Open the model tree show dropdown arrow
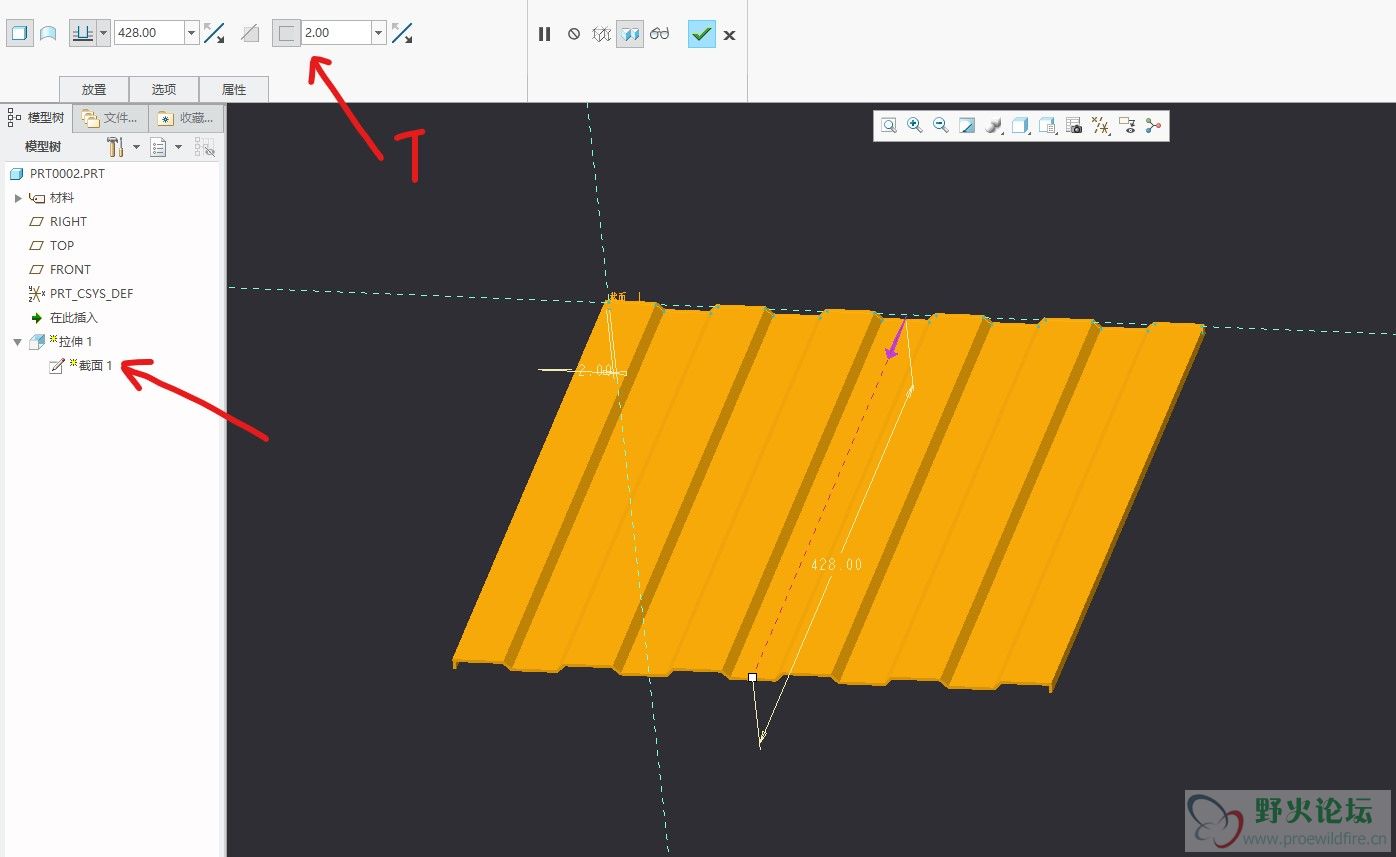Image resolution: width=1396 pixels, height=857 pixels. [178, 147]
